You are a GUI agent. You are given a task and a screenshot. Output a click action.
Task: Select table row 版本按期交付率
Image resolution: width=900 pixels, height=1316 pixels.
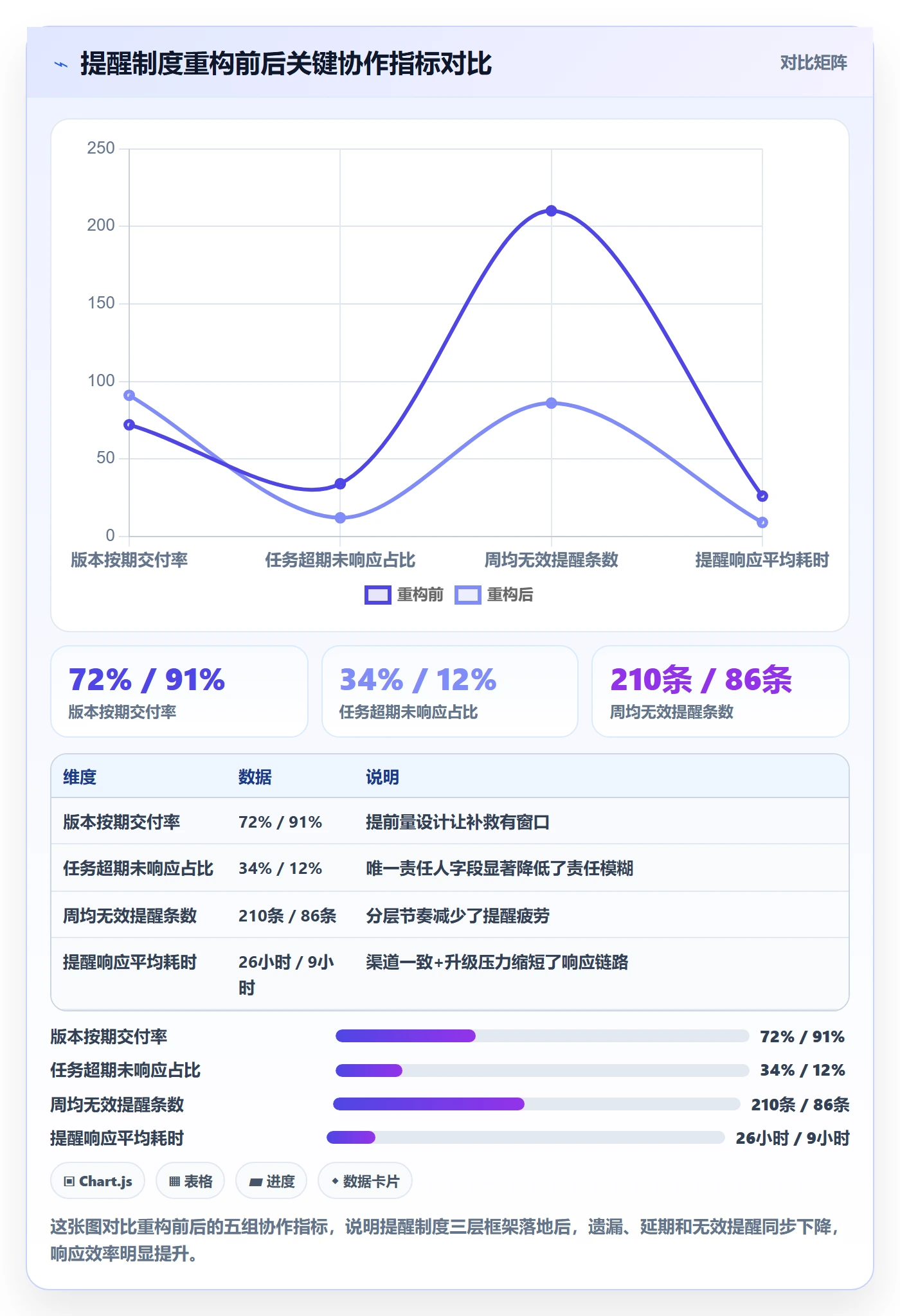450,822
